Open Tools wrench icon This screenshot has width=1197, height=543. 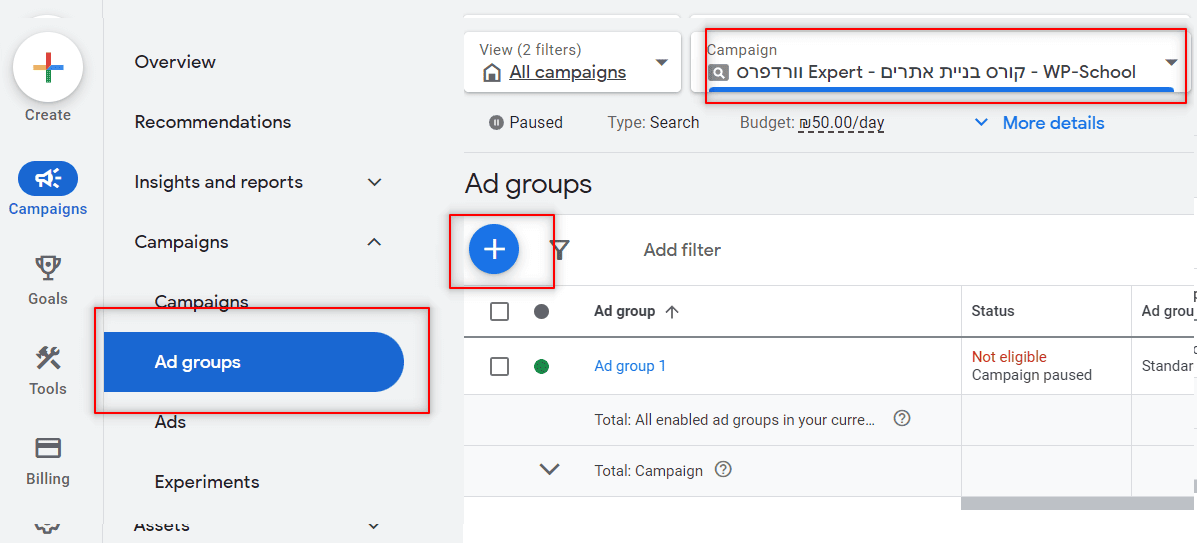point(48,358)
